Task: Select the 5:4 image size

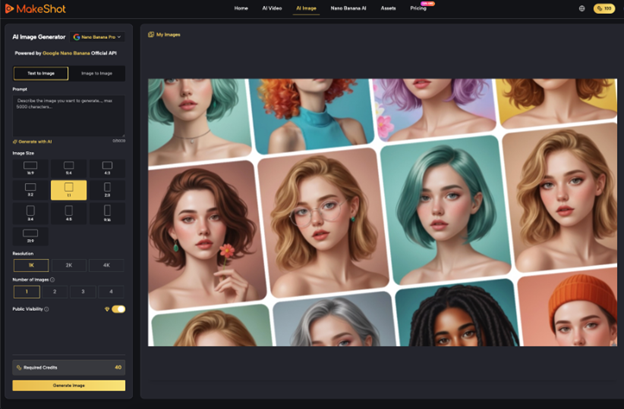Action: 69,168
